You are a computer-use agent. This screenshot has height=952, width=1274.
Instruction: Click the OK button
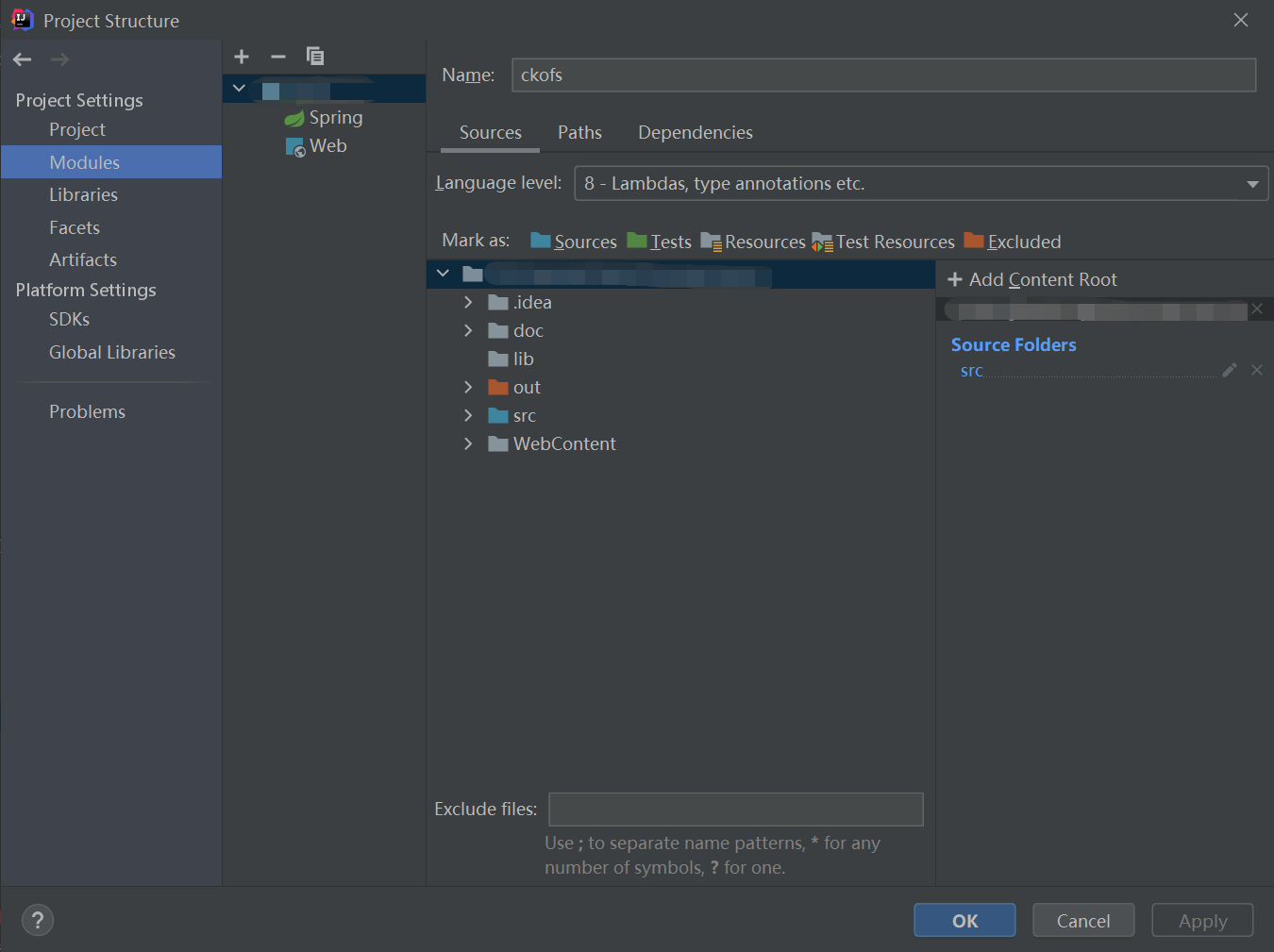[x=964, y=921]
